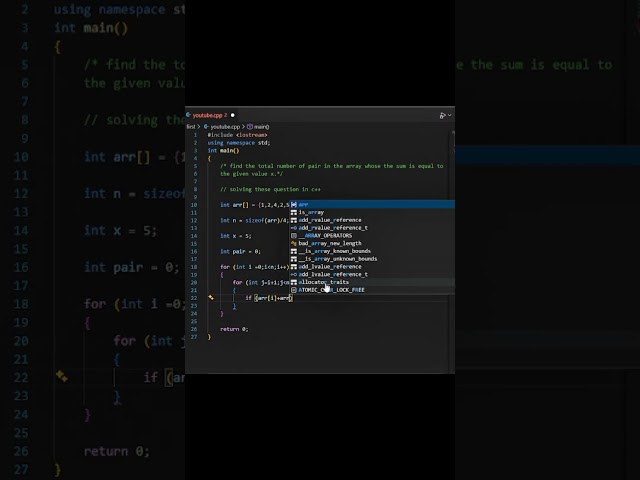Image resolution: width=640 pixels, height=480 pixels.
Task: Select the 'is_array' autocomplete suggestion
Action: click(372, 212)
